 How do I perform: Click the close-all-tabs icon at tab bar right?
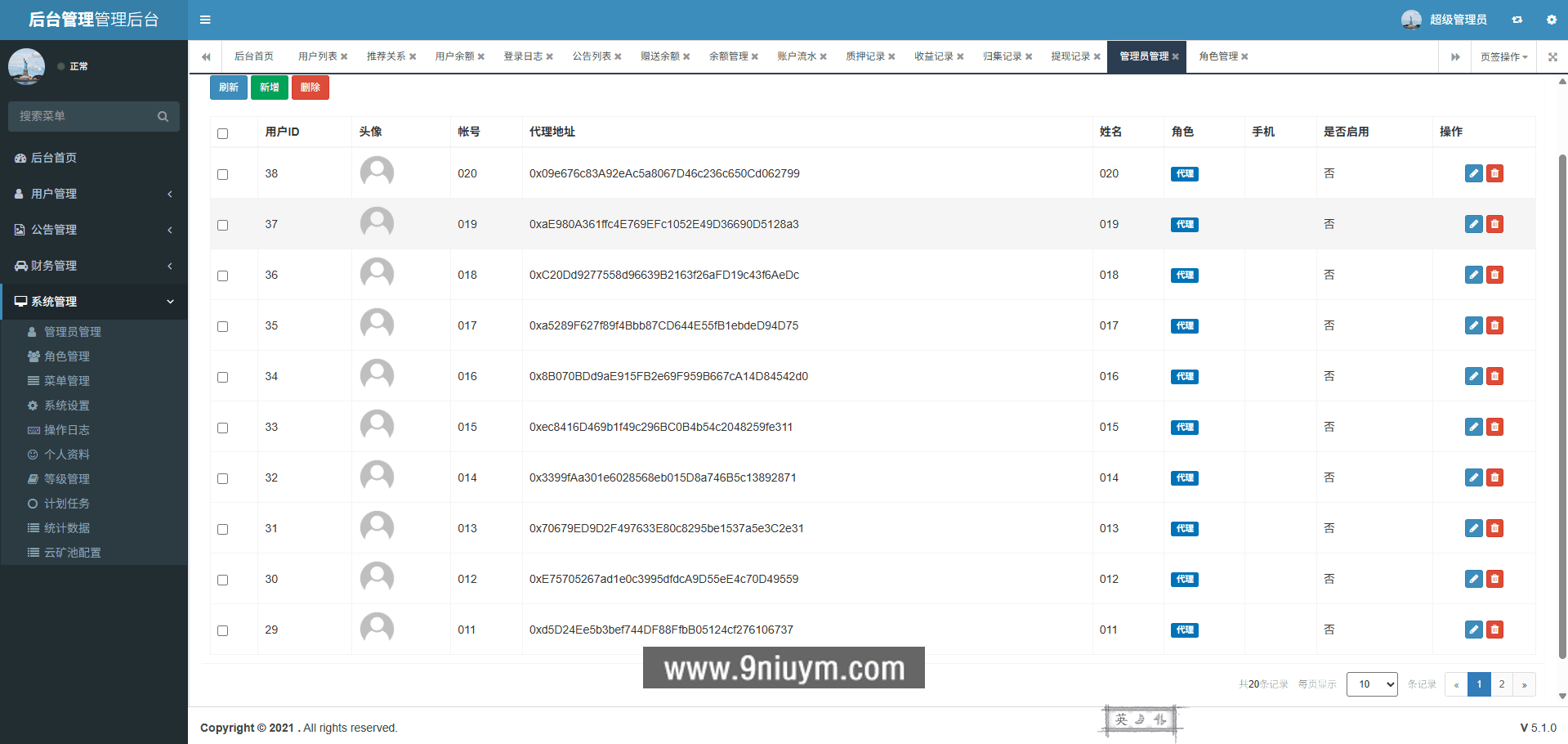click(x=1552, y=56)
